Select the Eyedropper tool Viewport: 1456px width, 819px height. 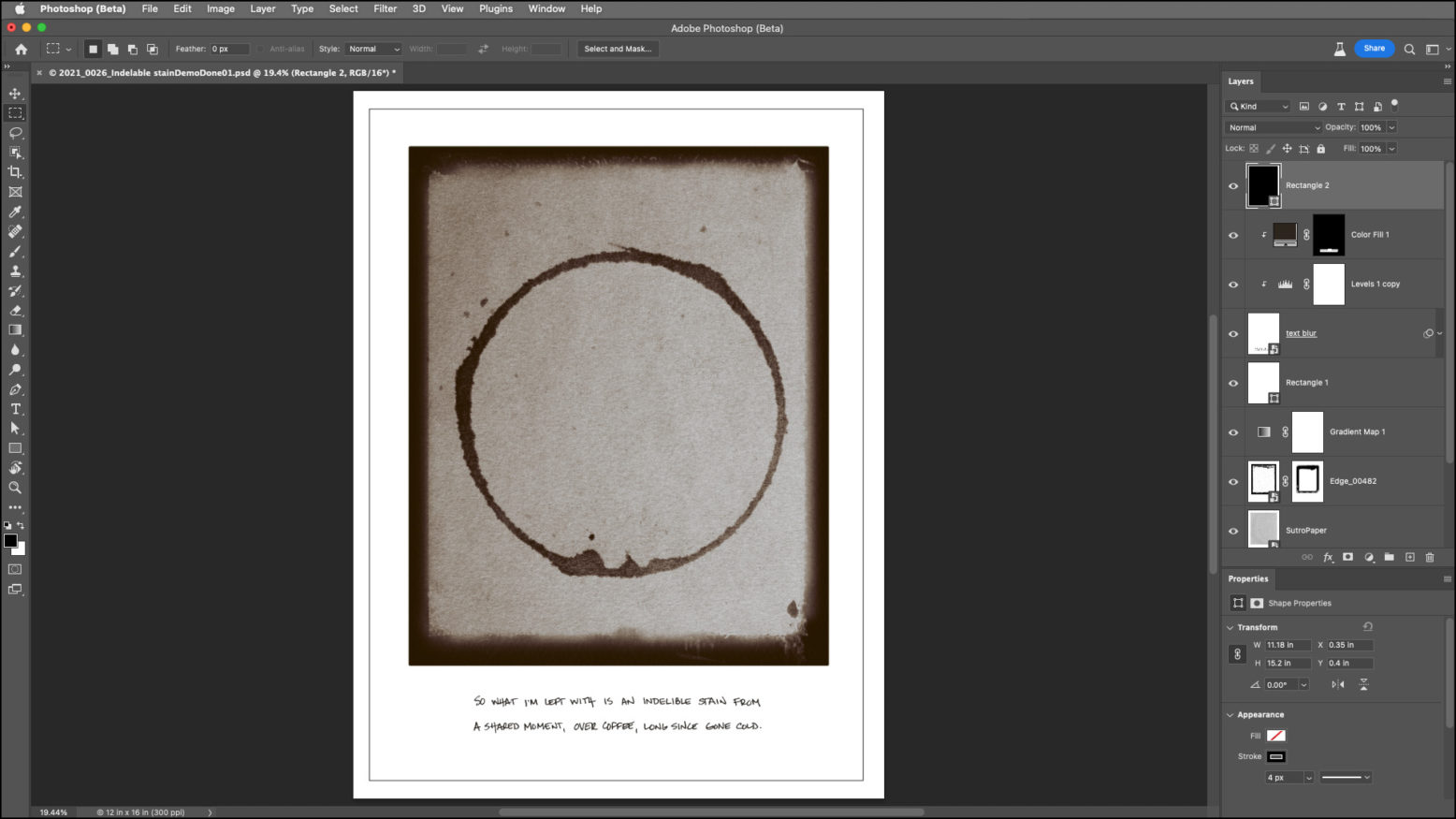[x=15, y=212]
